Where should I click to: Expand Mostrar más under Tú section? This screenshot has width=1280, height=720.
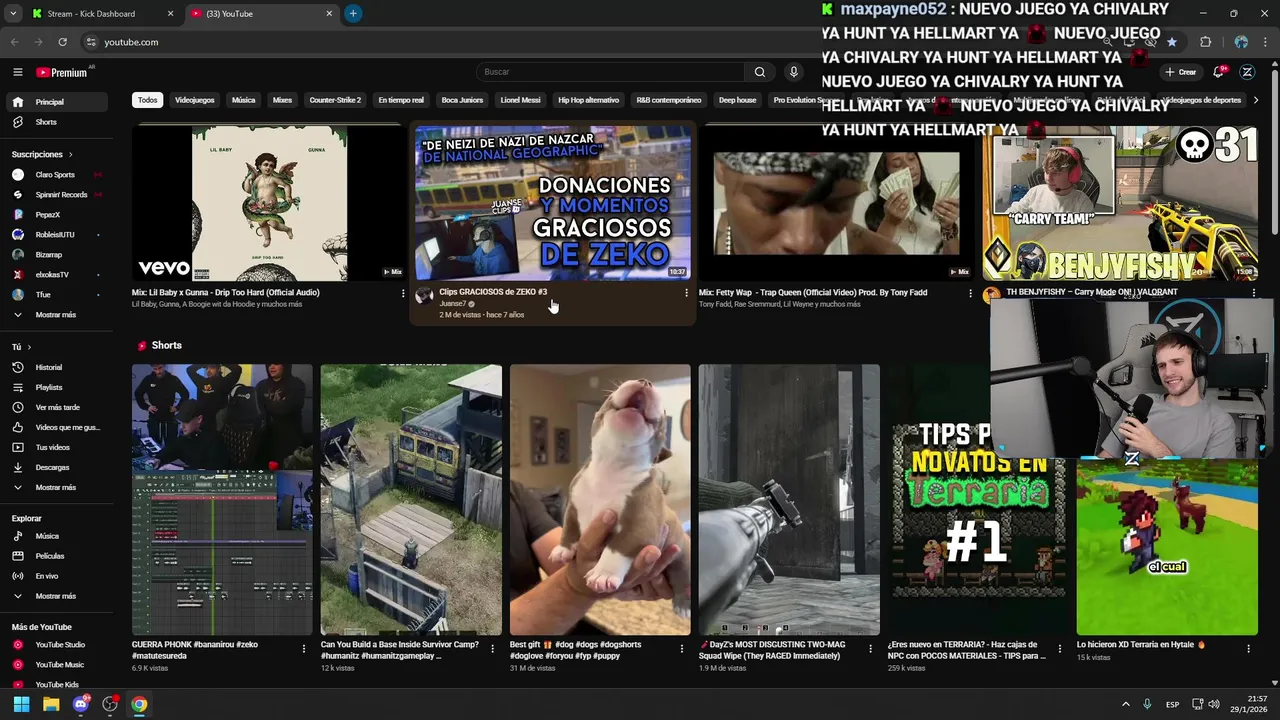pyautogui.click(x=58, y=487)
